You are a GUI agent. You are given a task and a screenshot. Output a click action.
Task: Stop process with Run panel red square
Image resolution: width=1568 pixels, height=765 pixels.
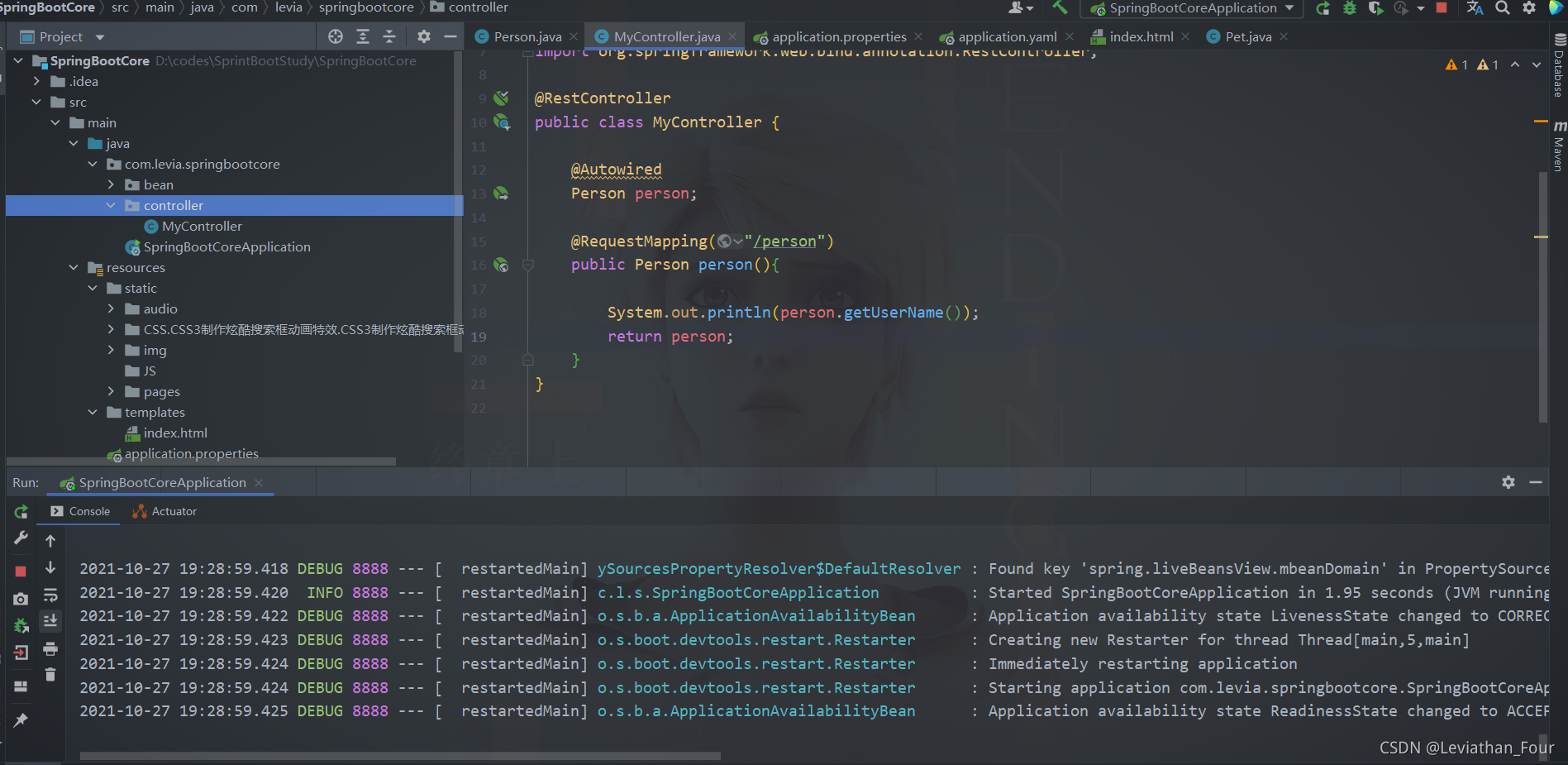(21, 571)
